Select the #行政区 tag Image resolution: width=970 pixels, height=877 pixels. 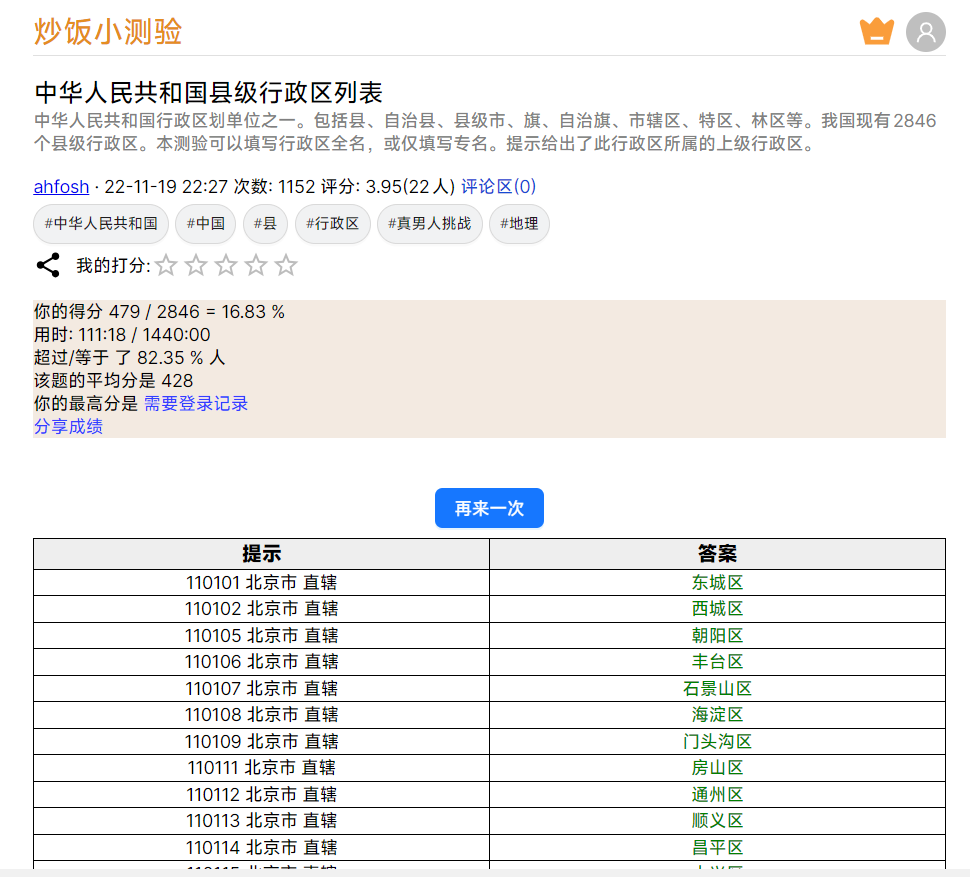click(x=333, y=223)
